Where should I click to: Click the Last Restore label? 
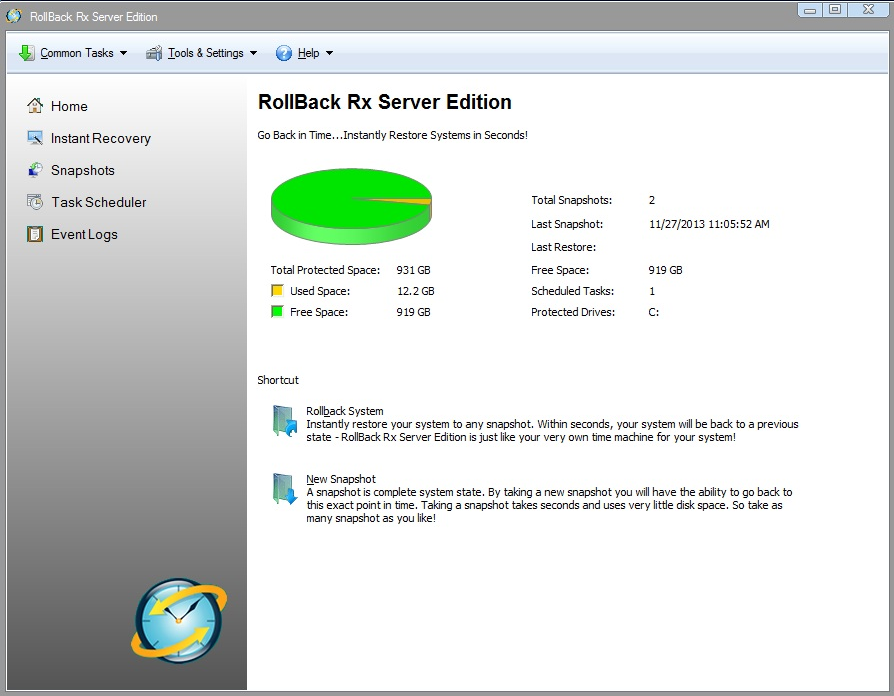click(x=563, y=247)
